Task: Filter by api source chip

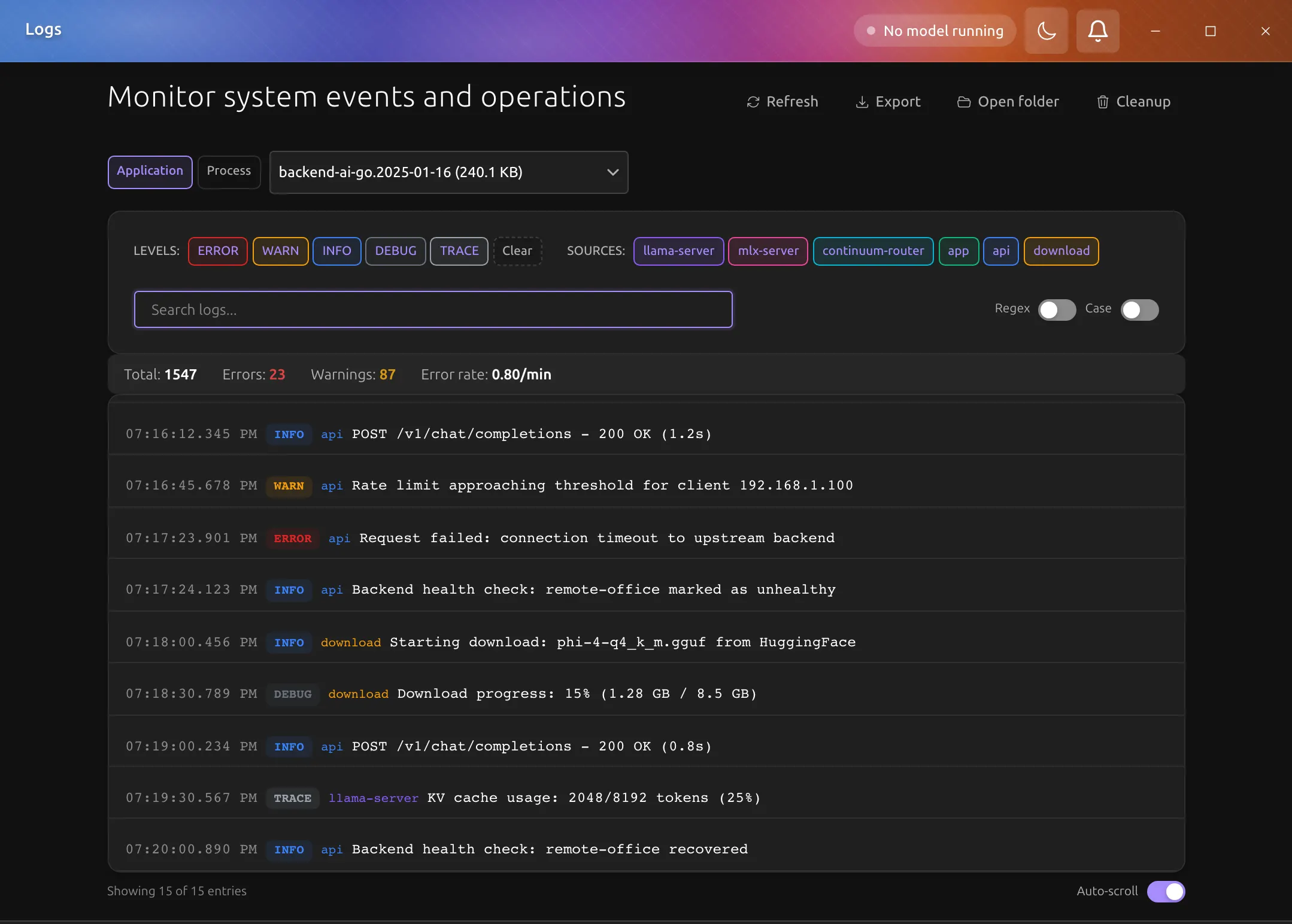Action: pos(1001,251)
